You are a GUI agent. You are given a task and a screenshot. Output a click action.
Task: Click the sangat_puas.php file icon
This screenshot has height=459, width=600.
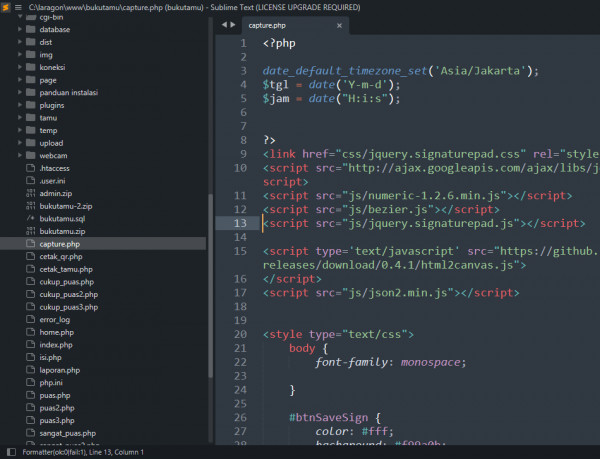[31, 433]
